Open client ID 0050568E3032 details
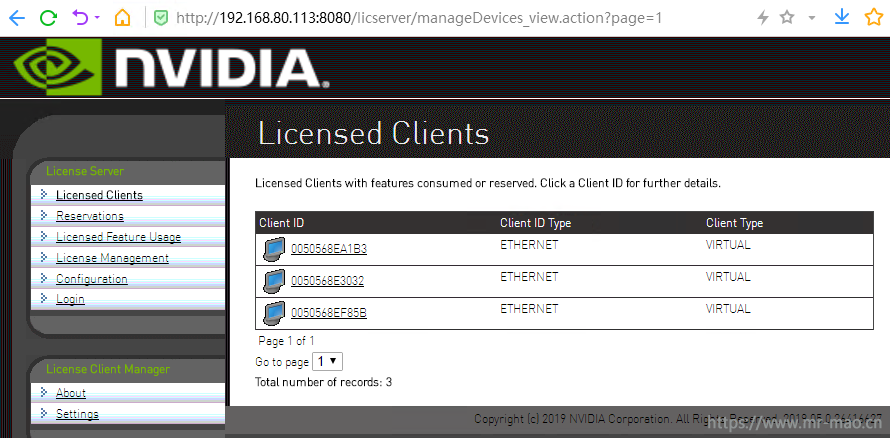Viewport: 890px width, 438px height. 328,281
